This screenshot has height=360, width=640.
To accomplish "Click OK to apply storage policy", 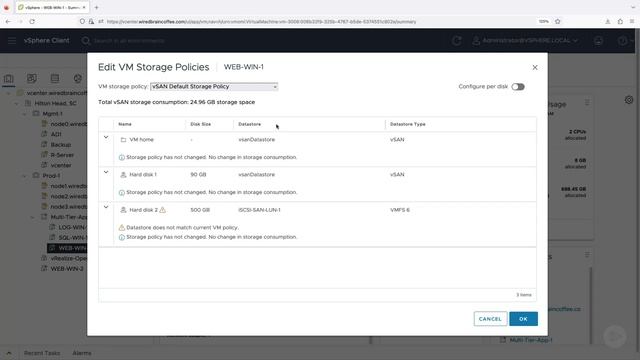I will click(x=523, y=319).
